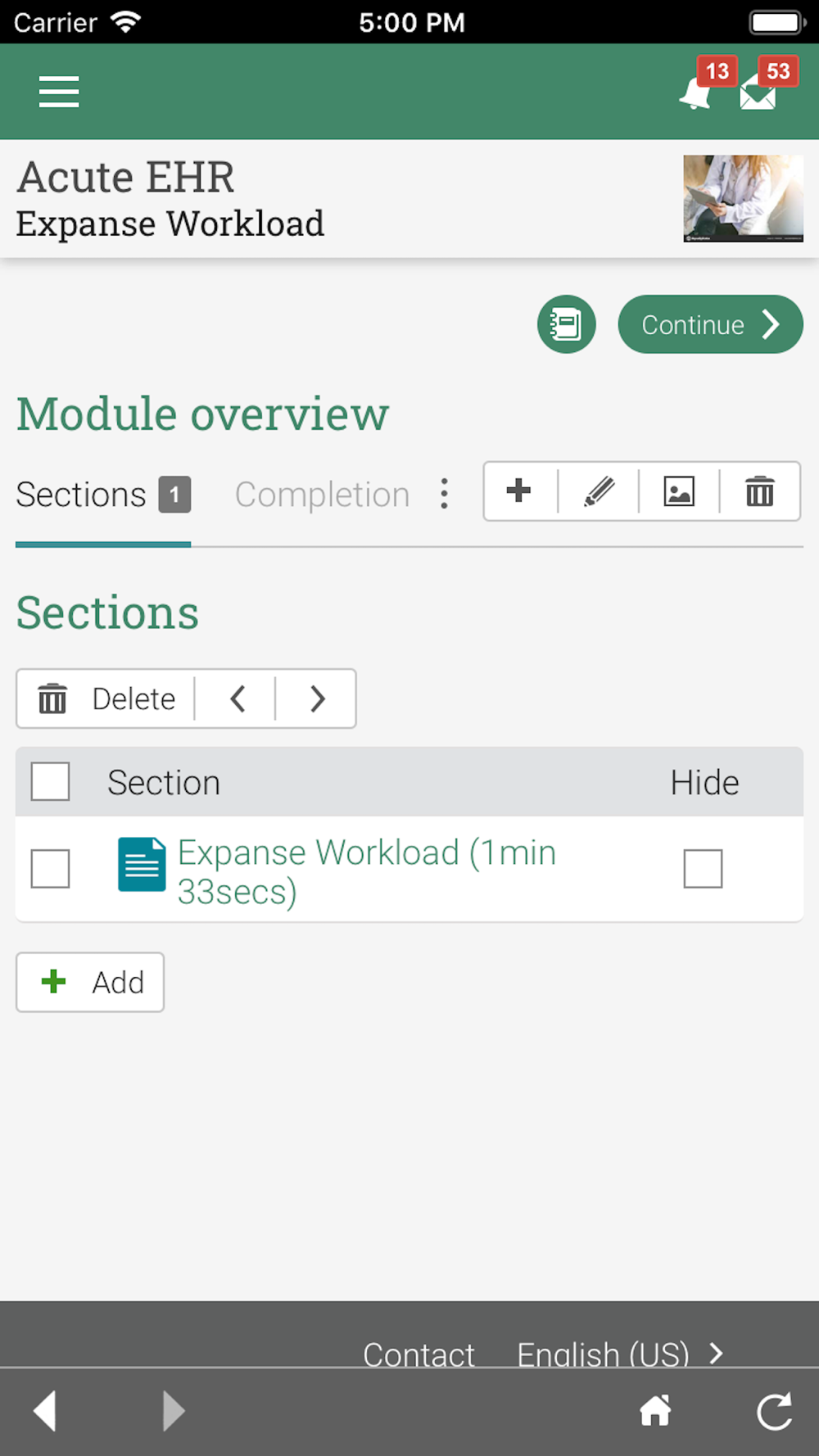Screen dimensions: 819x1456
Task: Expand the English (US) language selector
Action: [x=620, y=1354]
